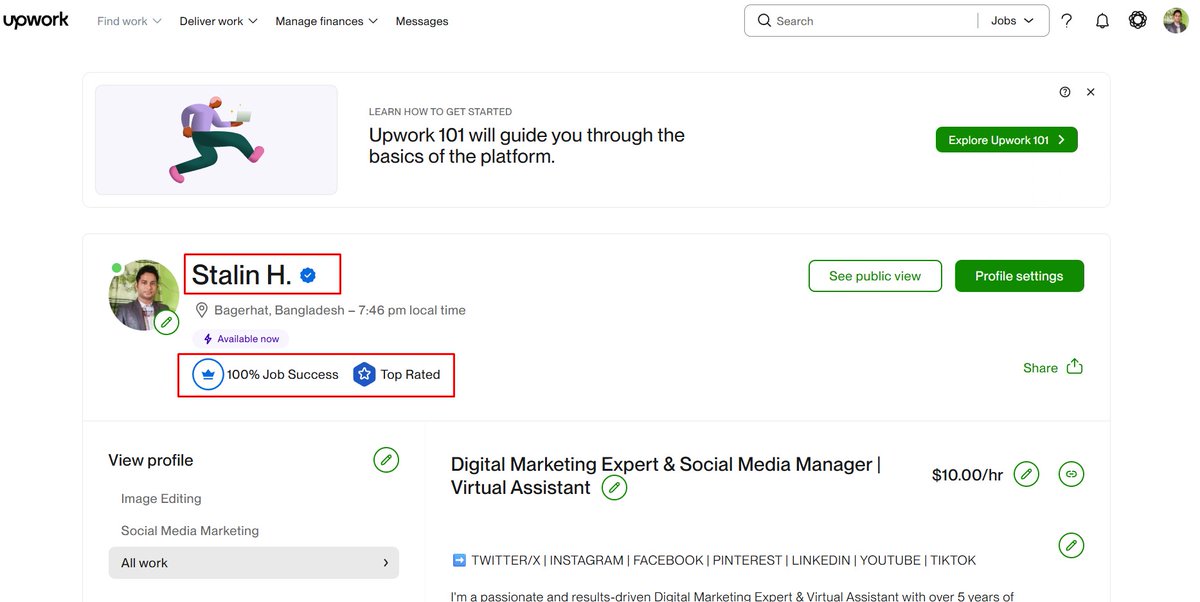Viewport: 1200px width, 602px height.
Task: Click the search magnifier icon
Action: coord(764,20)
